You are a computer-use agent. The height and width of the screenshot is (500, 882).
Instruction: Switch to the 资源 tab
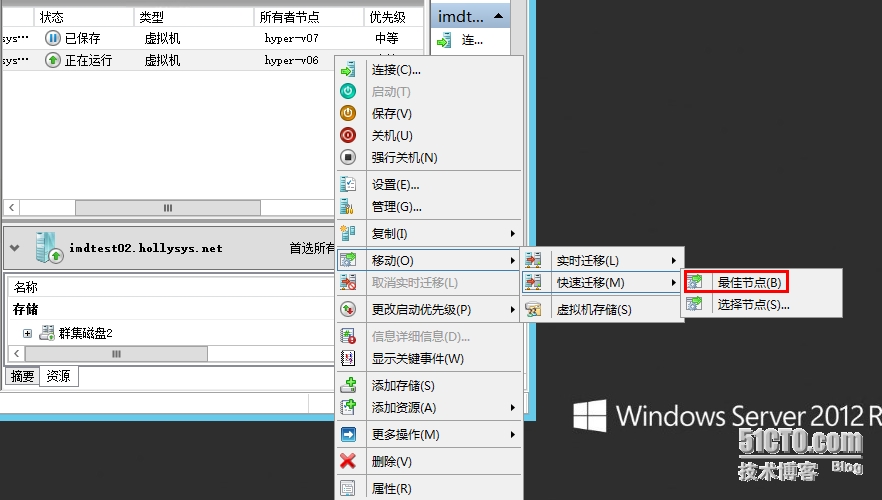click(58, 376)
